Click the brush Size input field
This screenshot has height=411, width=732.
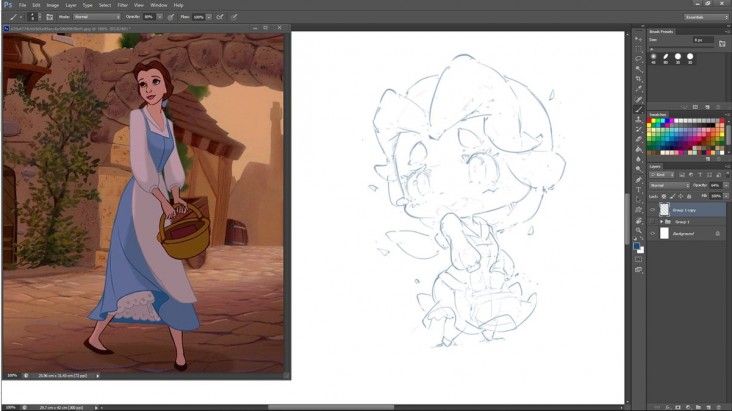click(x=703, y=40)
